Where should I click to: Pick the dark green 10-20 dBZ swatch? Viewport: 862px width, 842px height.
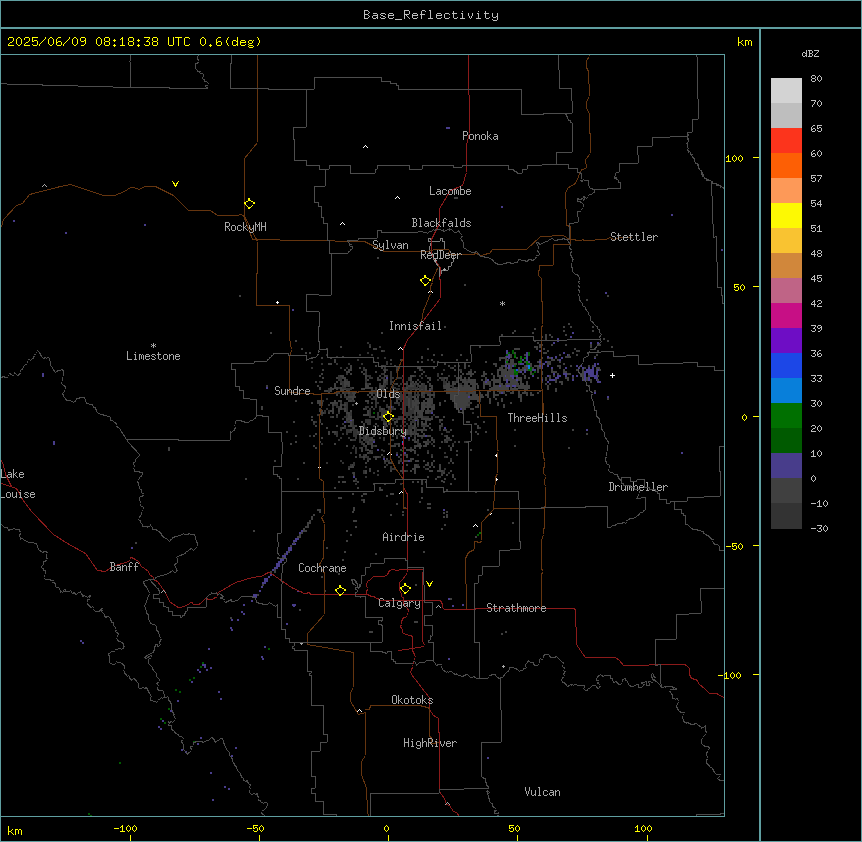tap(786, 441)
